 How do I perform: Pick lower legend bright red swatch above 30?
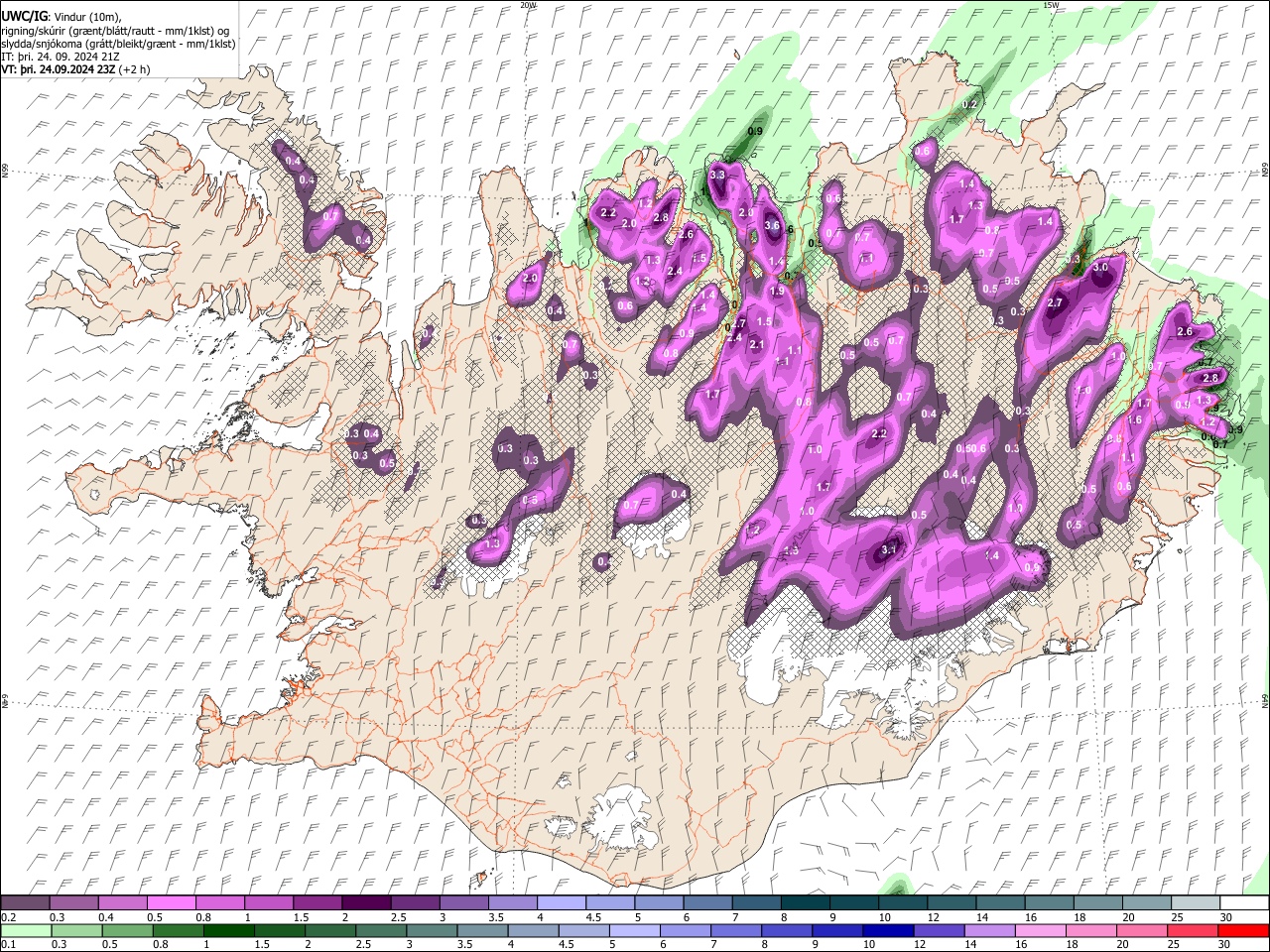(x=1243, y=930)
